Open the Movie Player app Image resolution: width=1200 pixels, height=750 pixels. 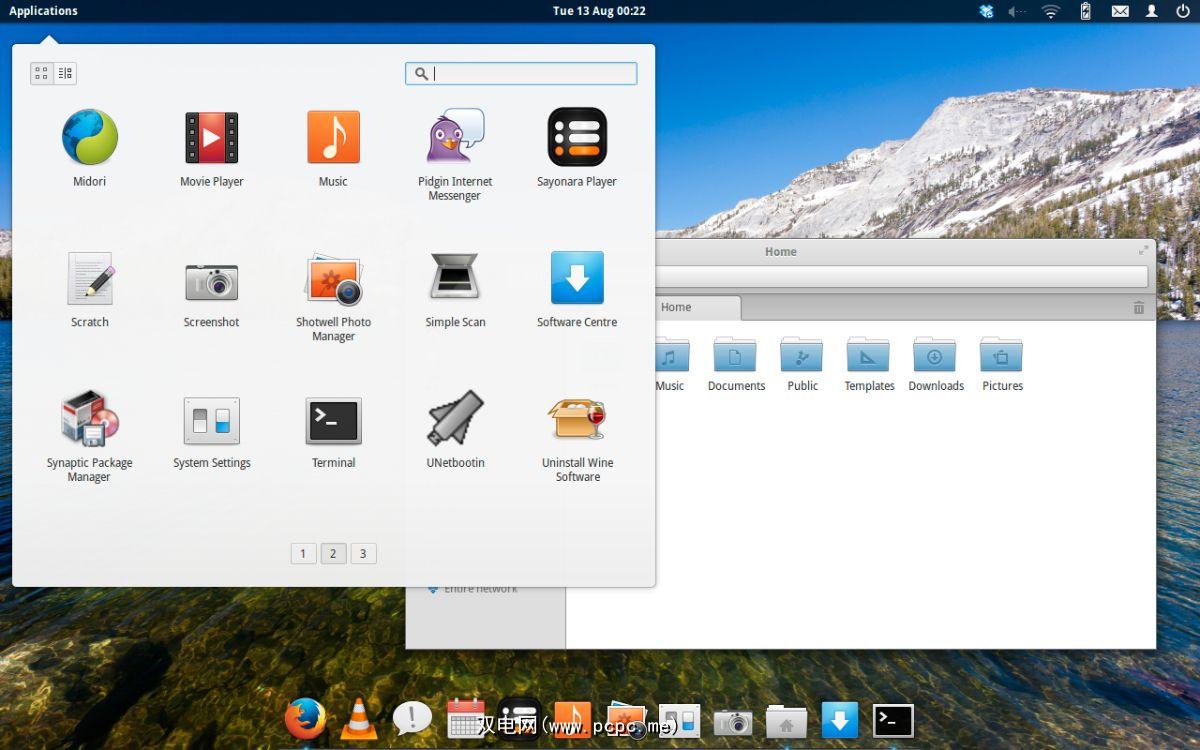click(x=211, y=138)
